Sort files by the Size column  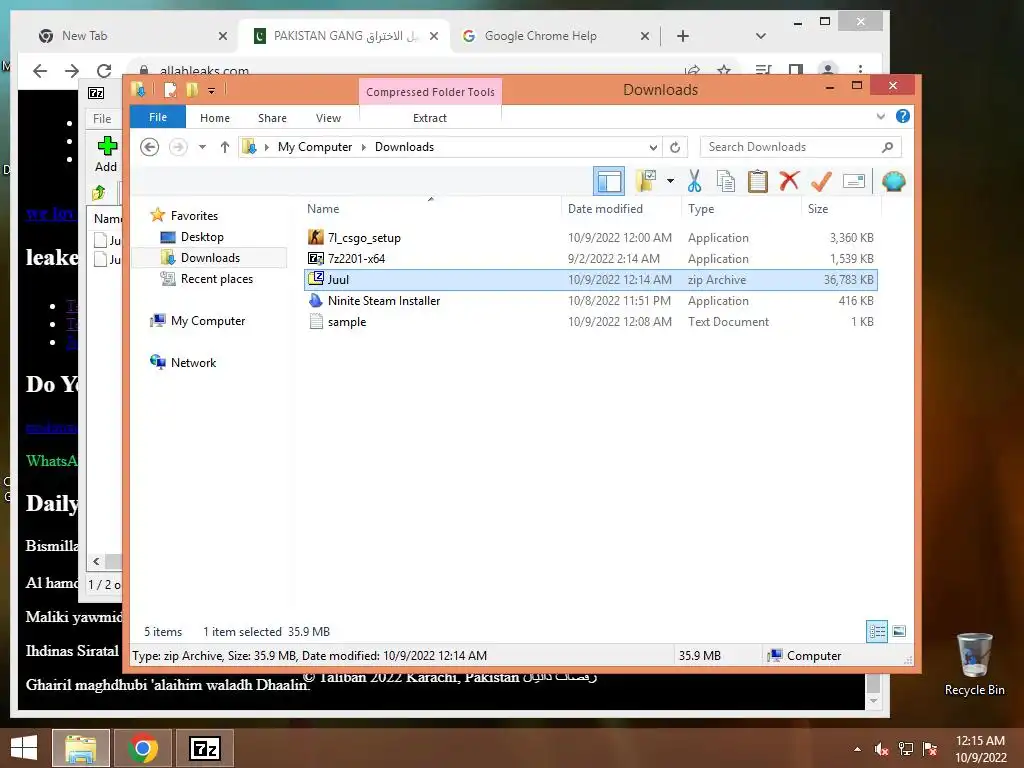841,208
